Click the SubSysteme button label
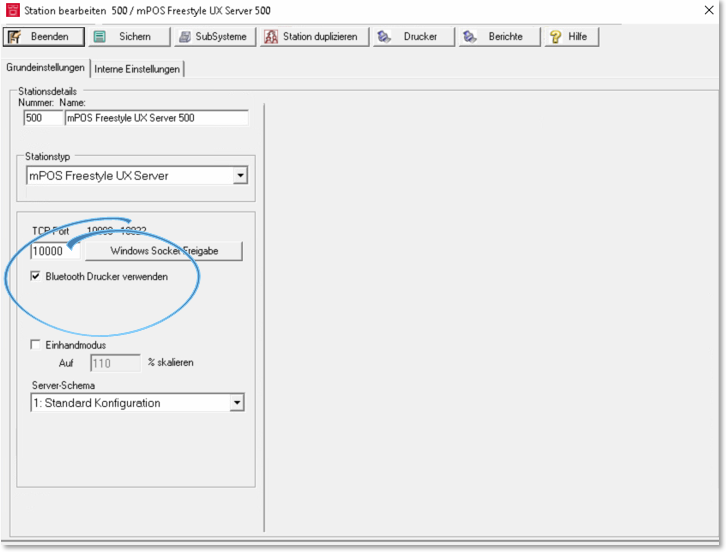 [x=221, y=37]
